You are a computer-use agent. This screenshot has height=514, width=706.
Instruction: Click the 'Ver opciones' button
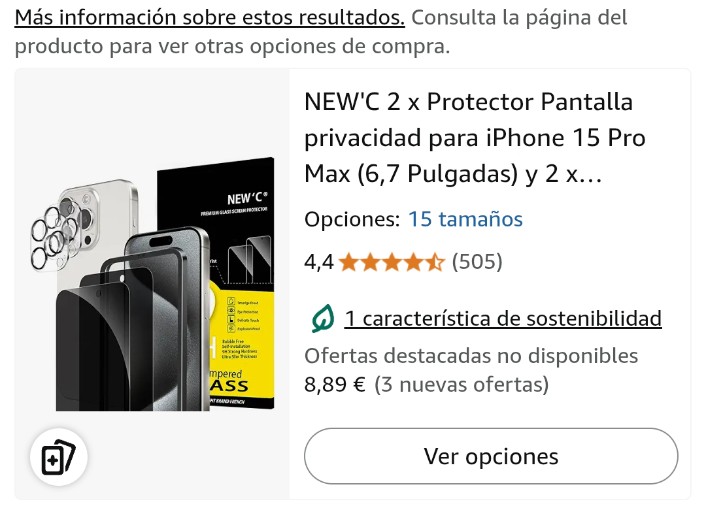(491, 456)
